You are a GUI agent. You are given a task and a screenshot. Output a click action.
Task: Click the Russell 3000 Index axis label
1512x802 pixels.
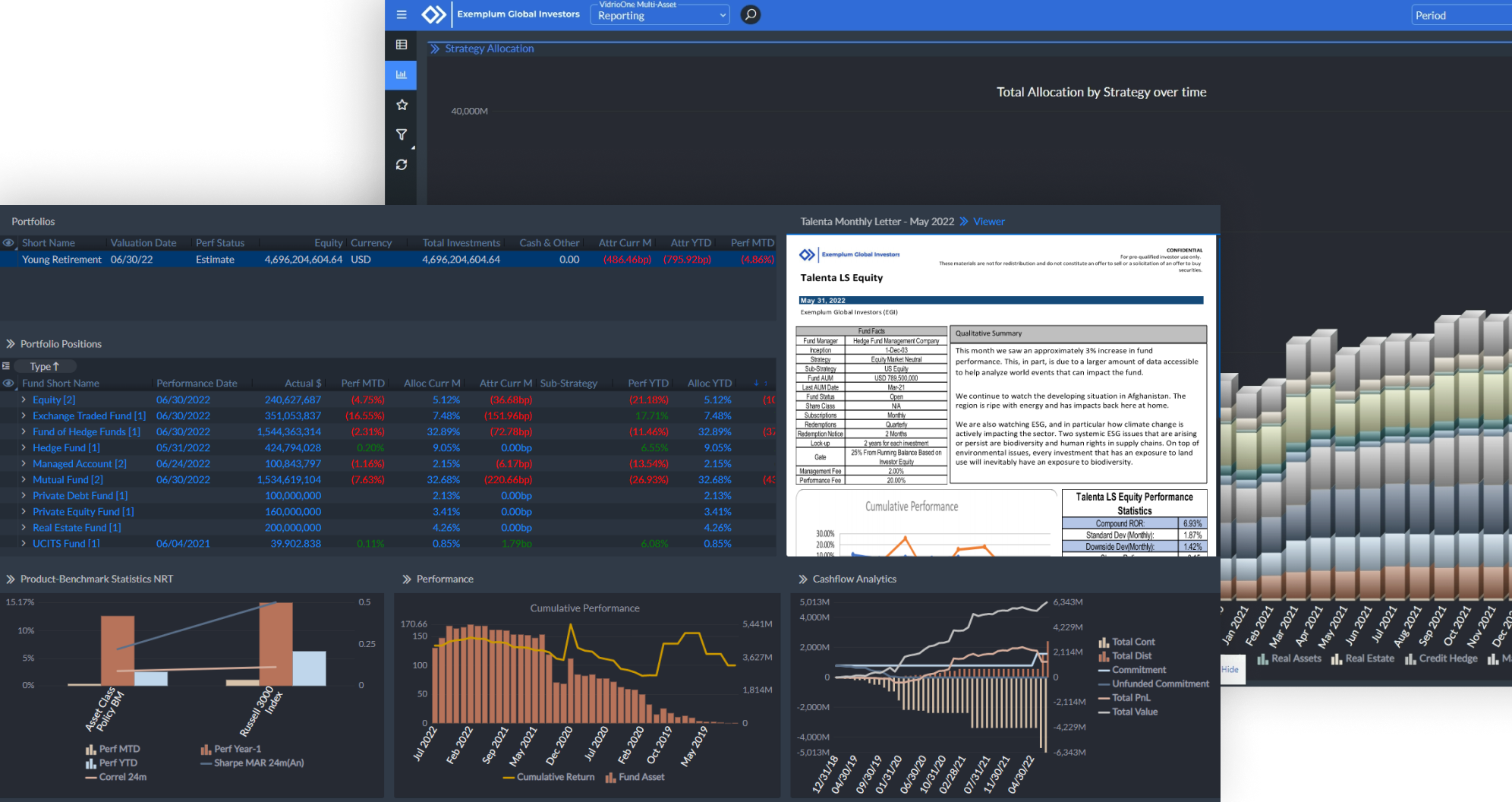coord(261,712)
